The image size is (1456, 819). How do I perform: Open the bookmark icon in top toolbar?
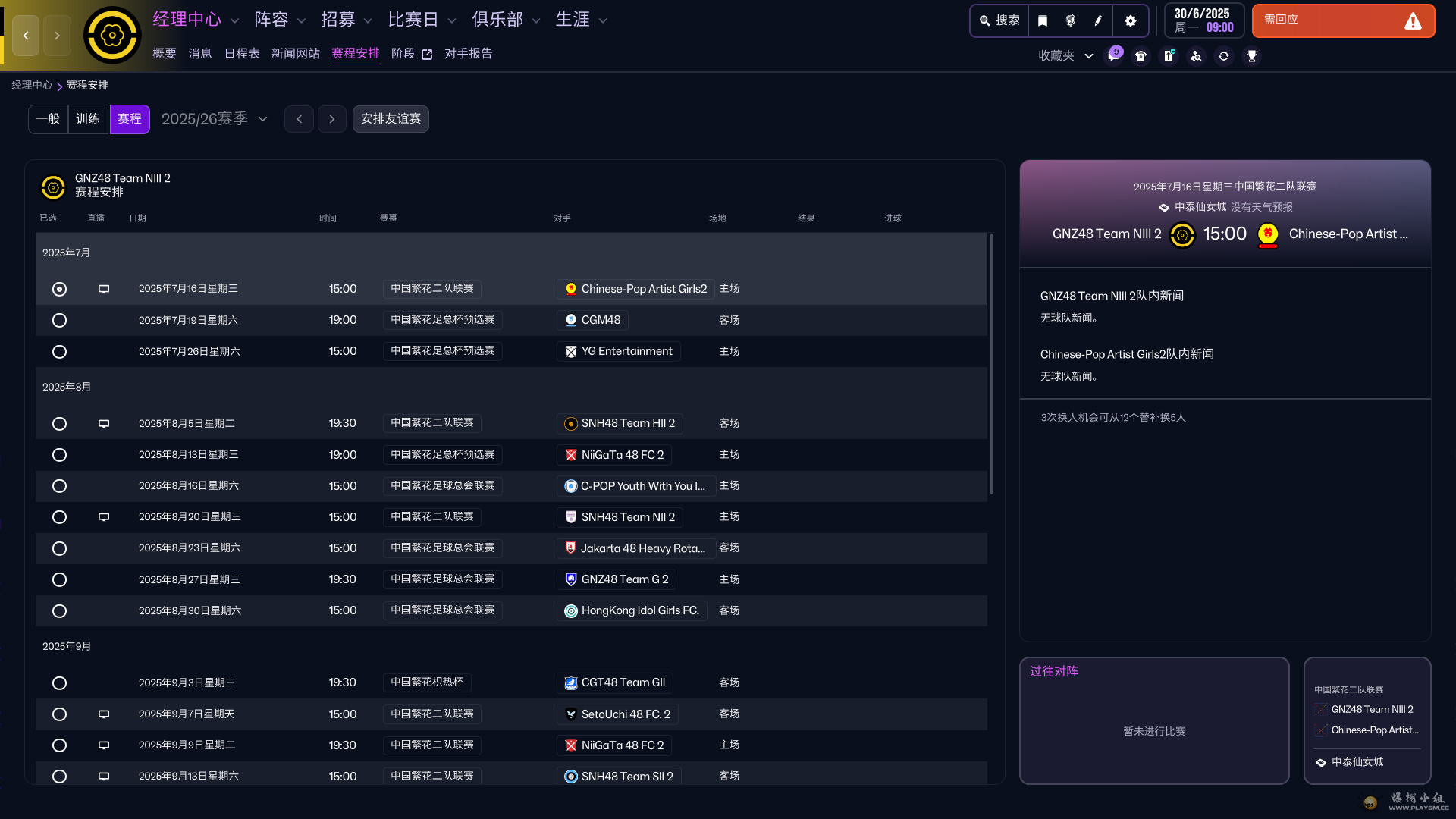(1043, 20)
